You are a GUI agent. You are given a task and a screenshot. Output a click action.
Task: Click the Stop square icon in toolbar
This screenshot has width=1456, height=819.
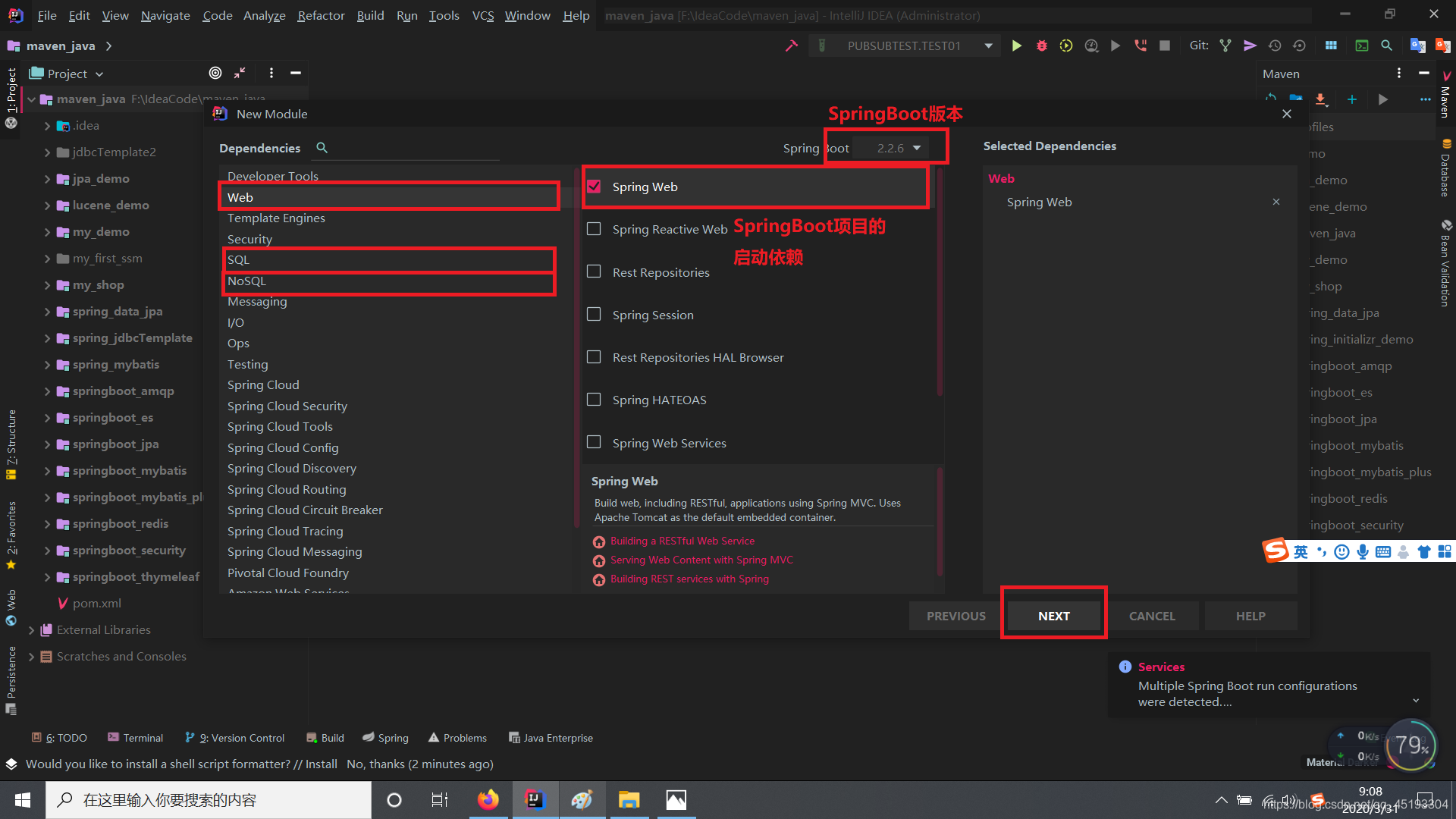point(1165,45)
